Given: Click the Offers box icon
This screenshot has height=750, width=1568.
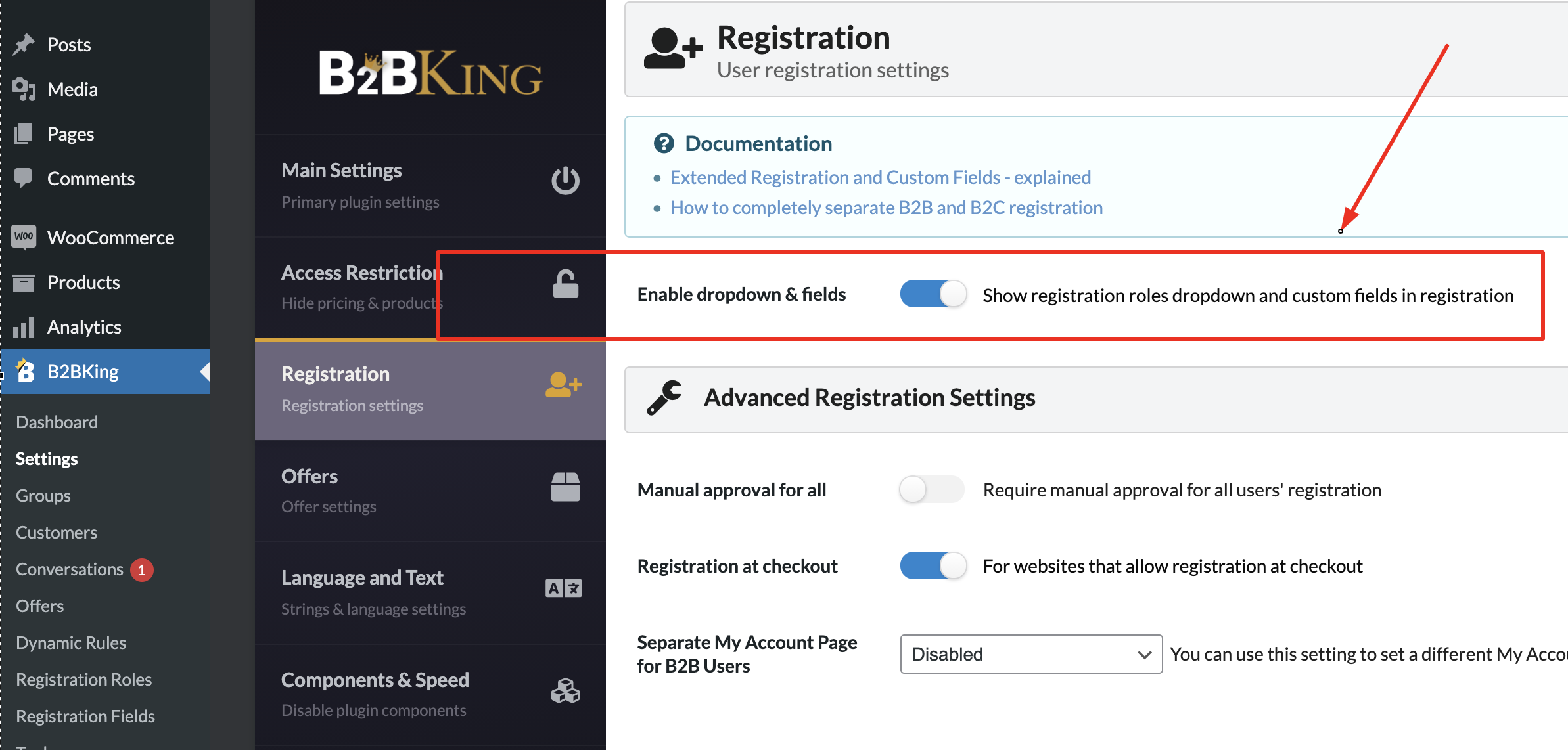Looking at the screenshot, I should [x=565, y=487].
